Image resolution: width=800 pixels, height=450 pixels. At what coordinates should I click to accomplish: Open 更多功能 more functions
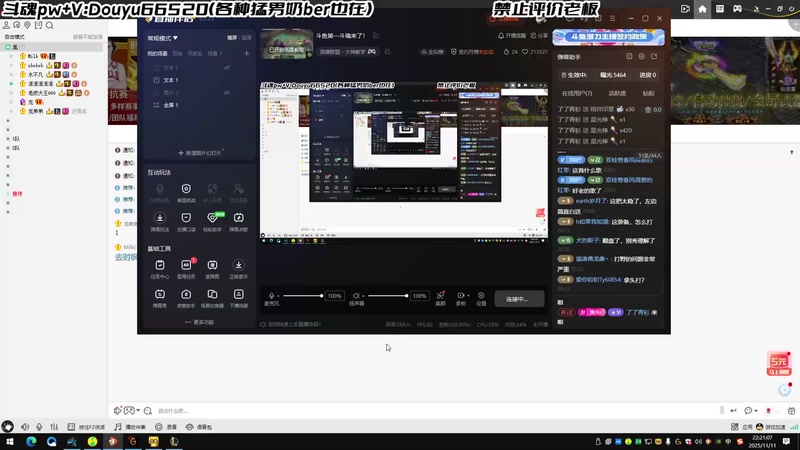pyautogui.click(x=199, y=322)
